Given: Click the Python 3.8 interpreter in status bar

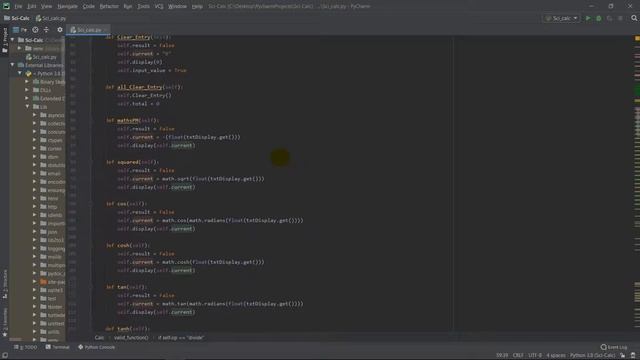Looking at the screenshot, I should click(592, 356).
